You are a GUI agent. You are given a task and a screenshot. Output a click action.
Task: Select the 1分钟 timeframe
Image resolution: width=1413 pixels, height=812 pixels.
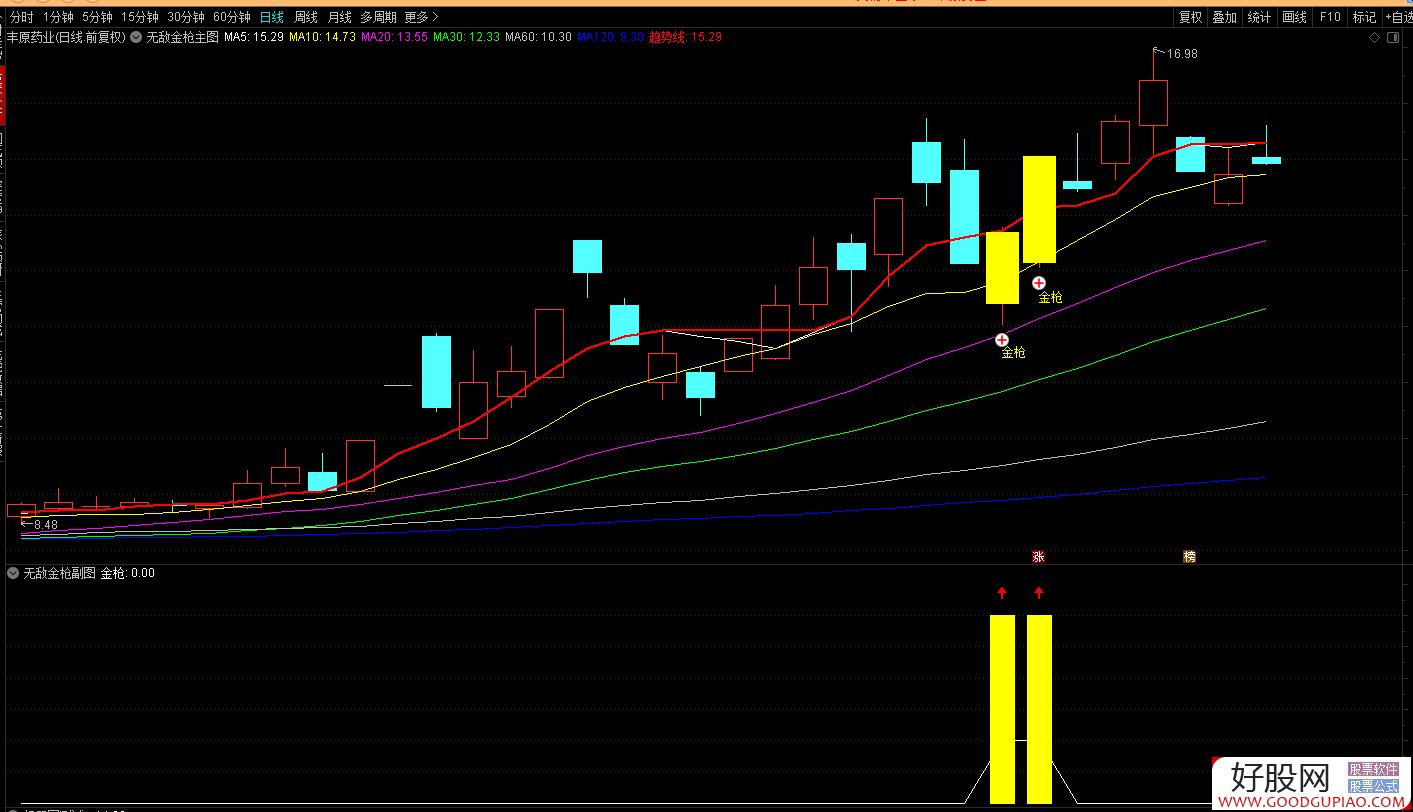(58, 17)
